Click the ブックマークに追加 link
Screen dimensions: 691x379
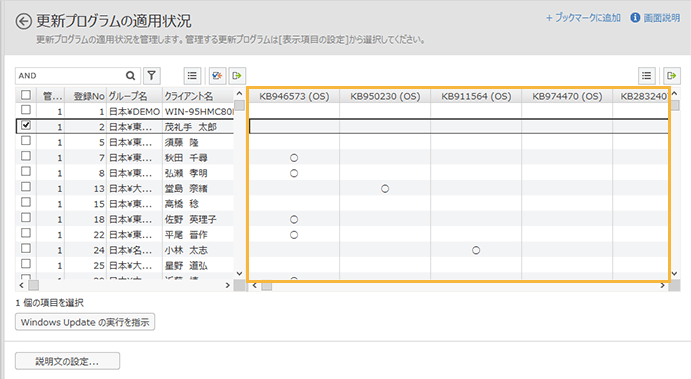coord(583,18)
